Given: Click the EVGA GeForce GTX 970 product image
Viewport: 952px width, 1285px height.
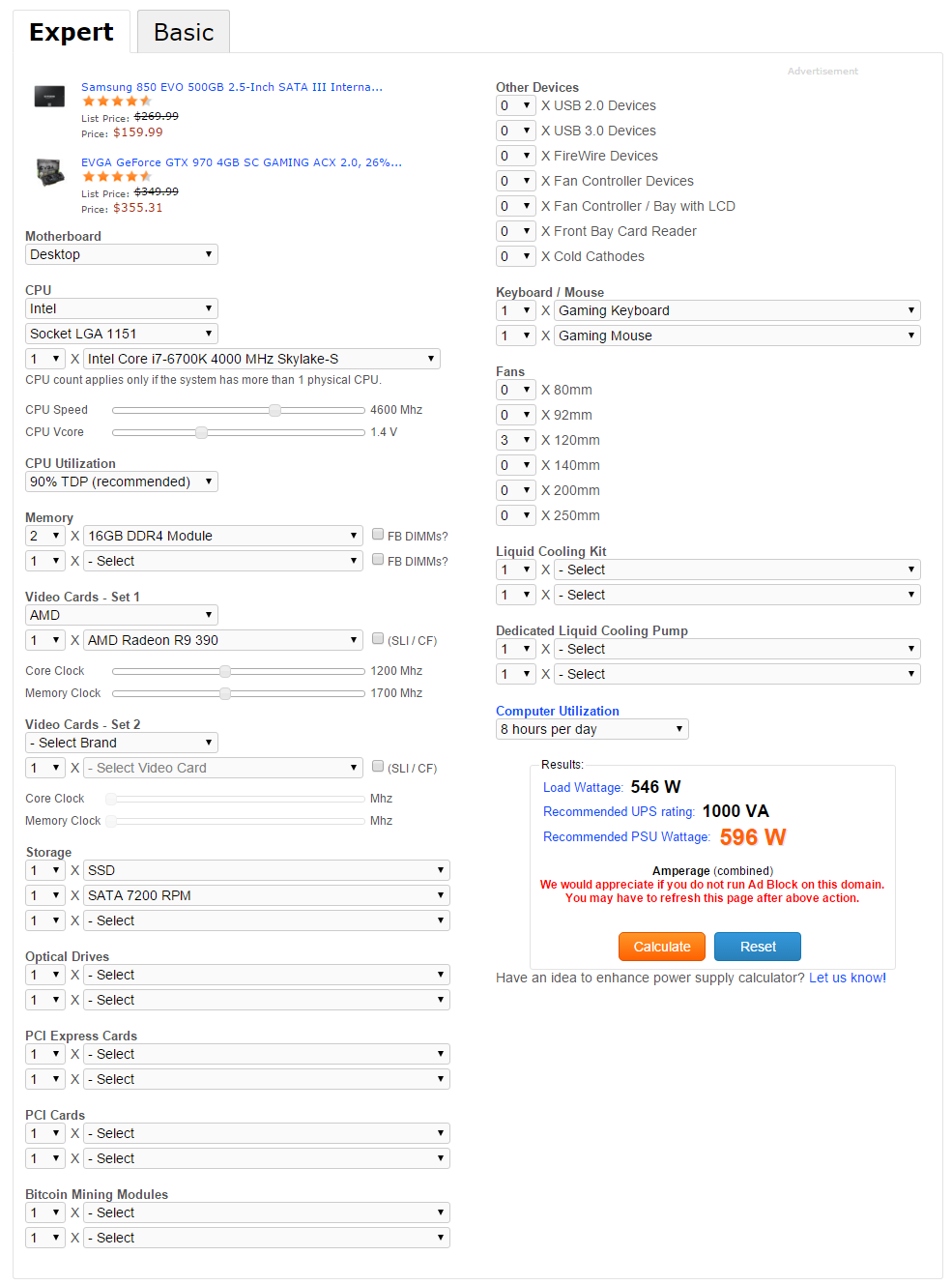Looking at the screenshot, I should (49, 172).
